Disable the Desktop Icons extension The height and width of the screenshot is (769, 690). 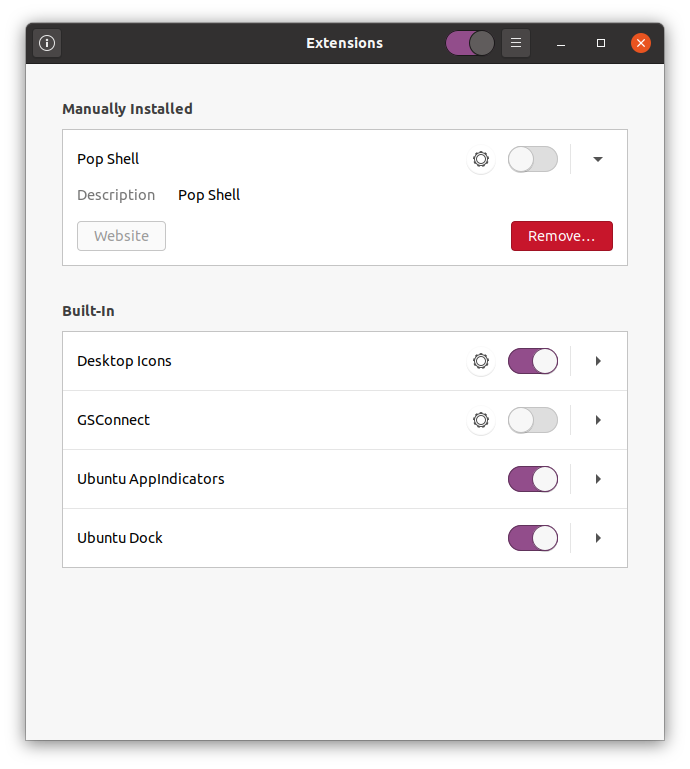click(533, 361)
